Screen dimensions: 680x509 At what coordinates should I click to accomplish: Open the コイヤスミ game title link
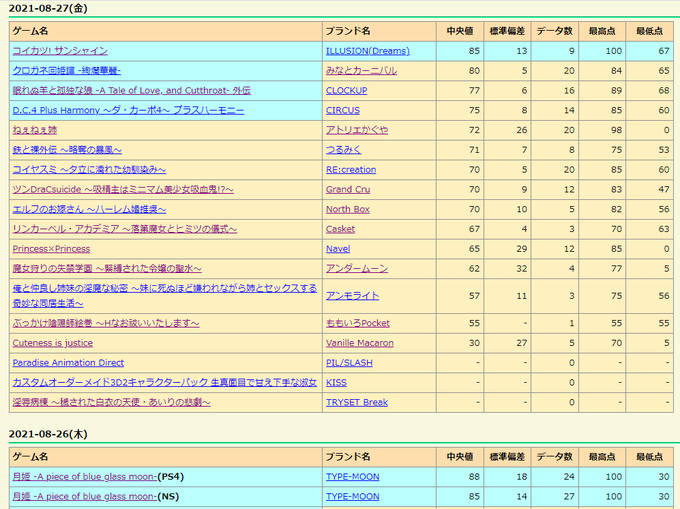coord(89,170)
